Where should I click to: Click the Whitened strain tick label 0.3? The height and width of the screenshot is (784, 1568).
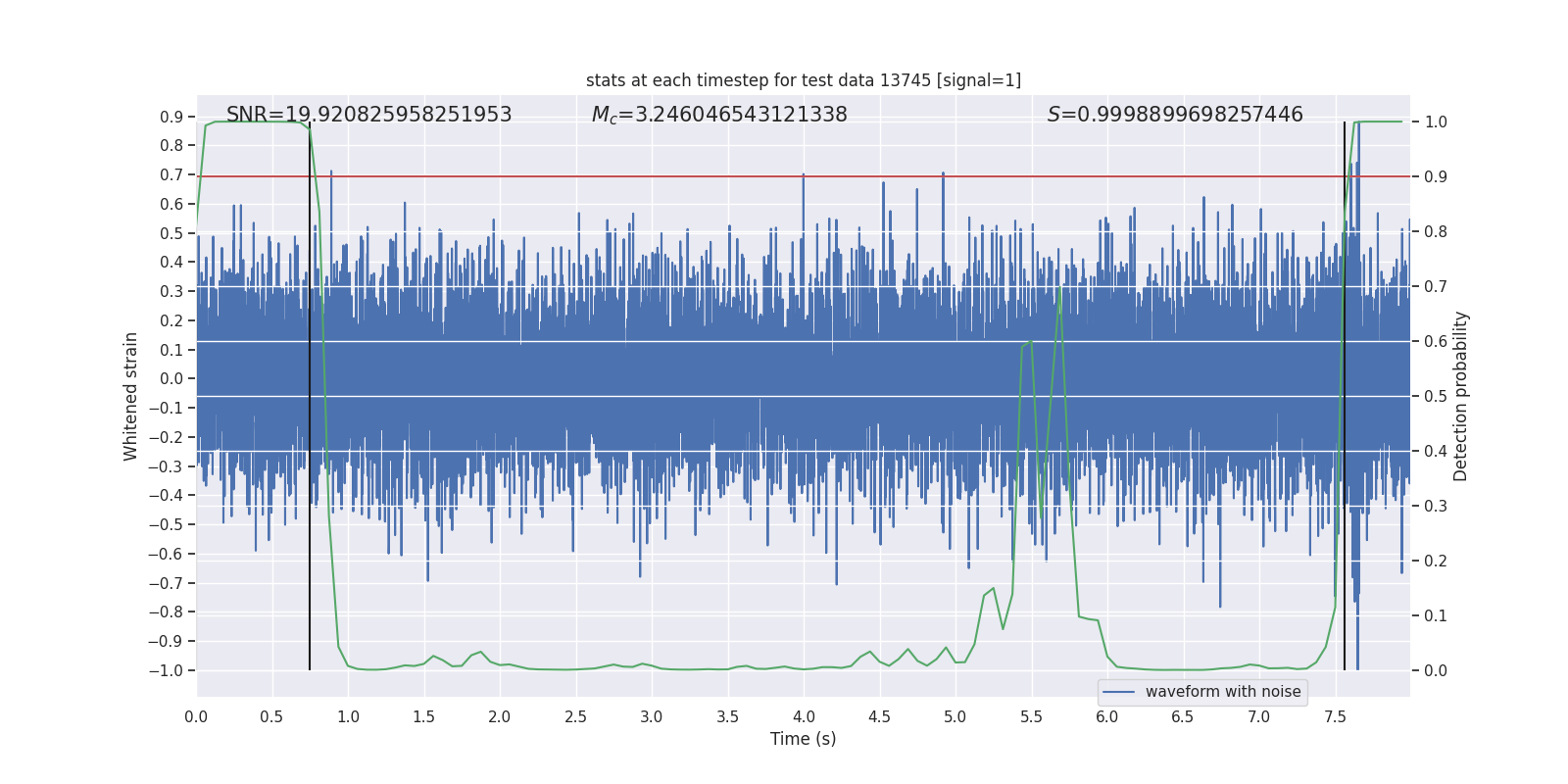pyautogui.click(x=171, y=291)
